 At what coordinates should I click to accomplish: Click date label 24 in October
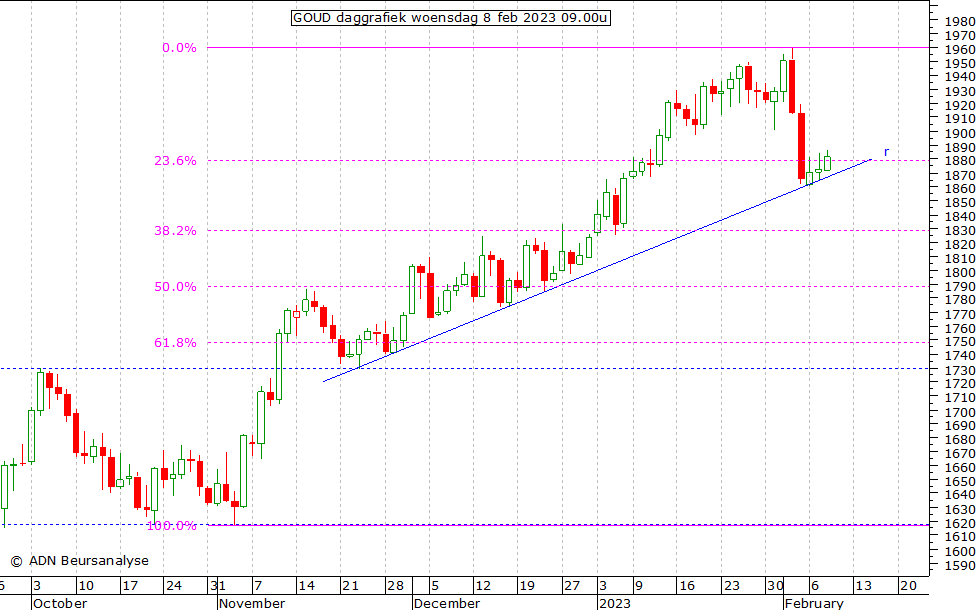(174, 586)
